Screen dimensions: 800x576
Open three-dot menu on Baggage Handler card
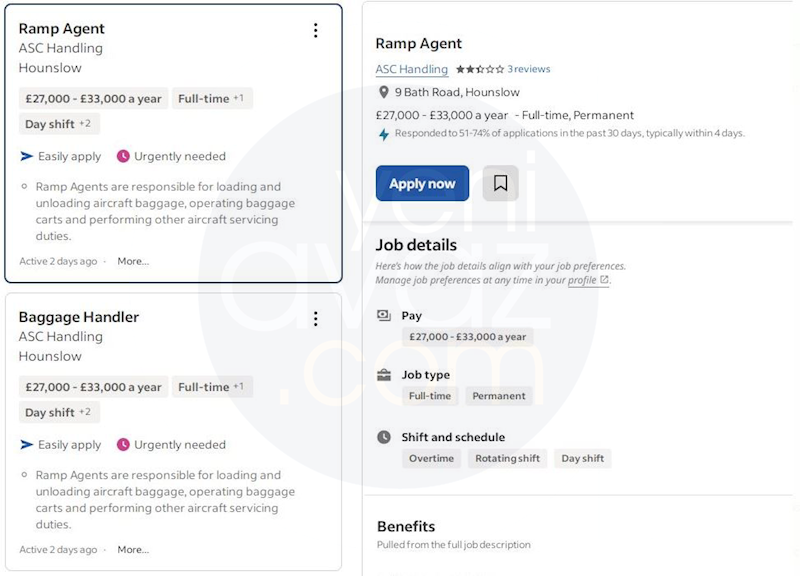(x=316, y=319)
